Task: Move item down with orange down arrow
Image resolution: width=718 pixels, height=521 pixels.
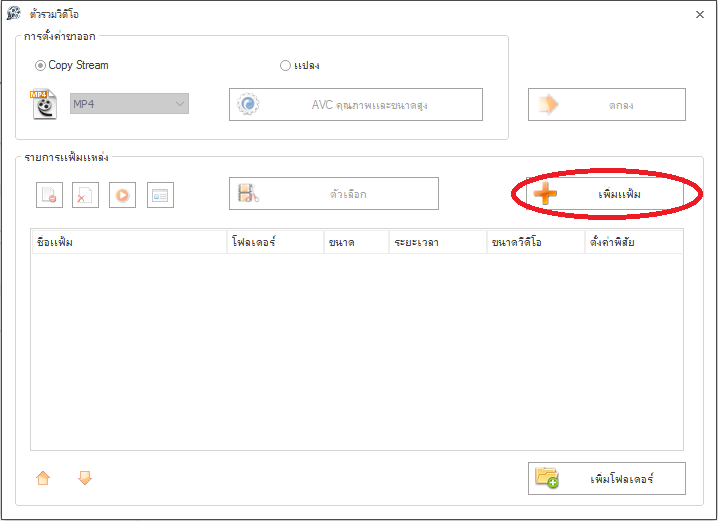Action: point(85,478)
